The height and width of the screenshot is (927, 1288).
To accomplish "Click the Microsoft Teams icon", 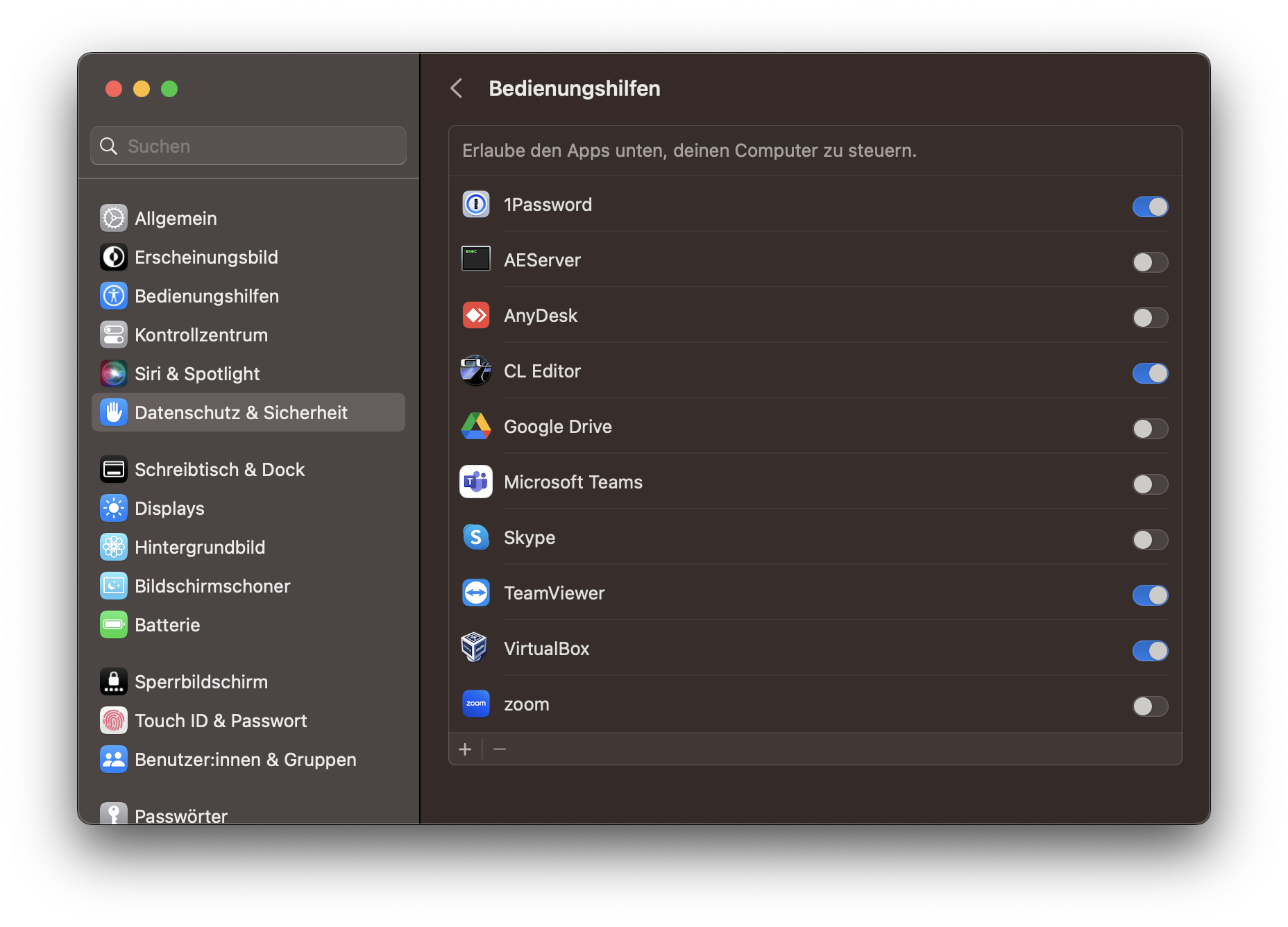I will click(x=476, y=482).
